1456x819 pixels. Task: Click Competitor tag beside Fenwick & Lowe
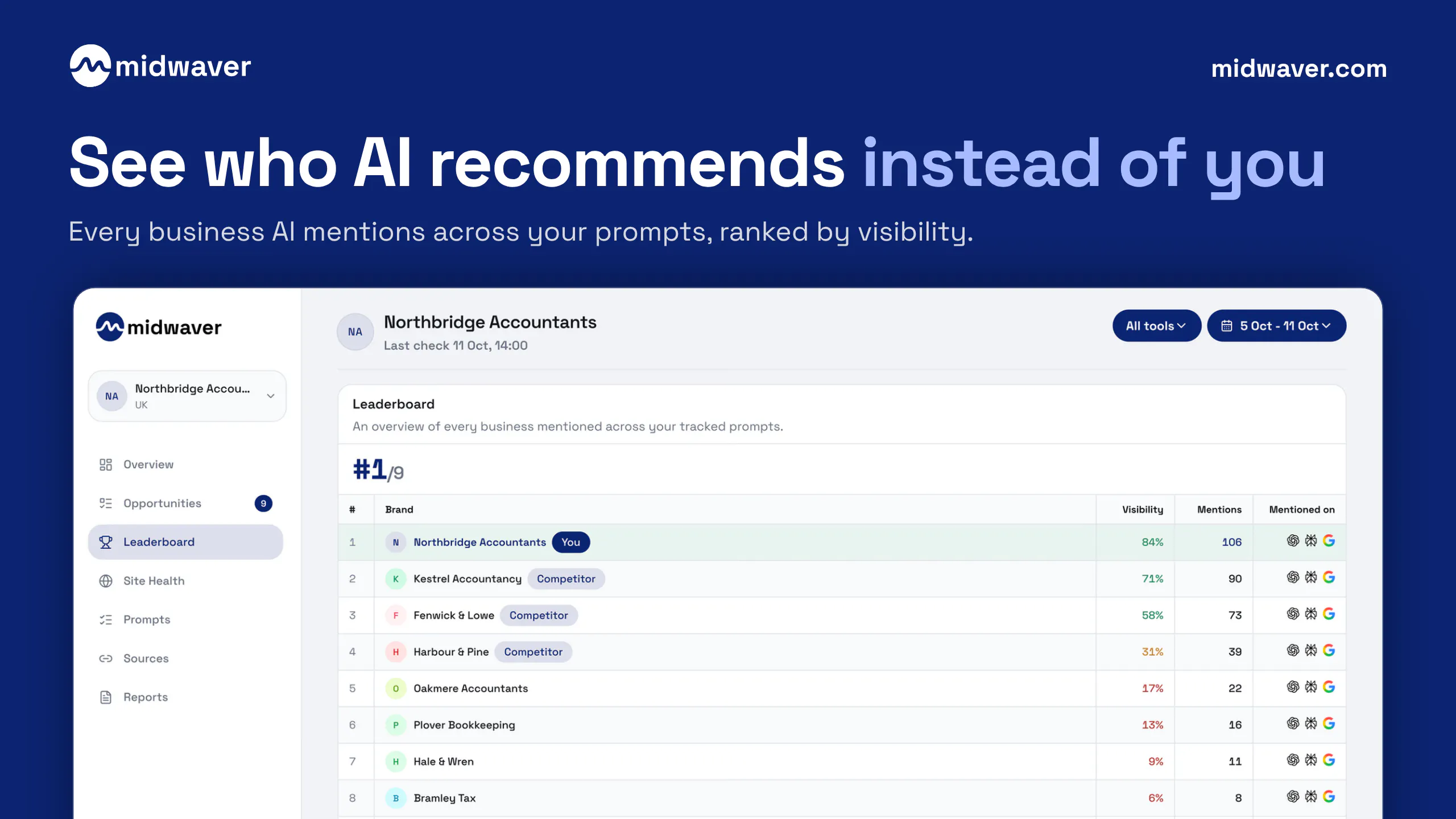pos(539,615)
